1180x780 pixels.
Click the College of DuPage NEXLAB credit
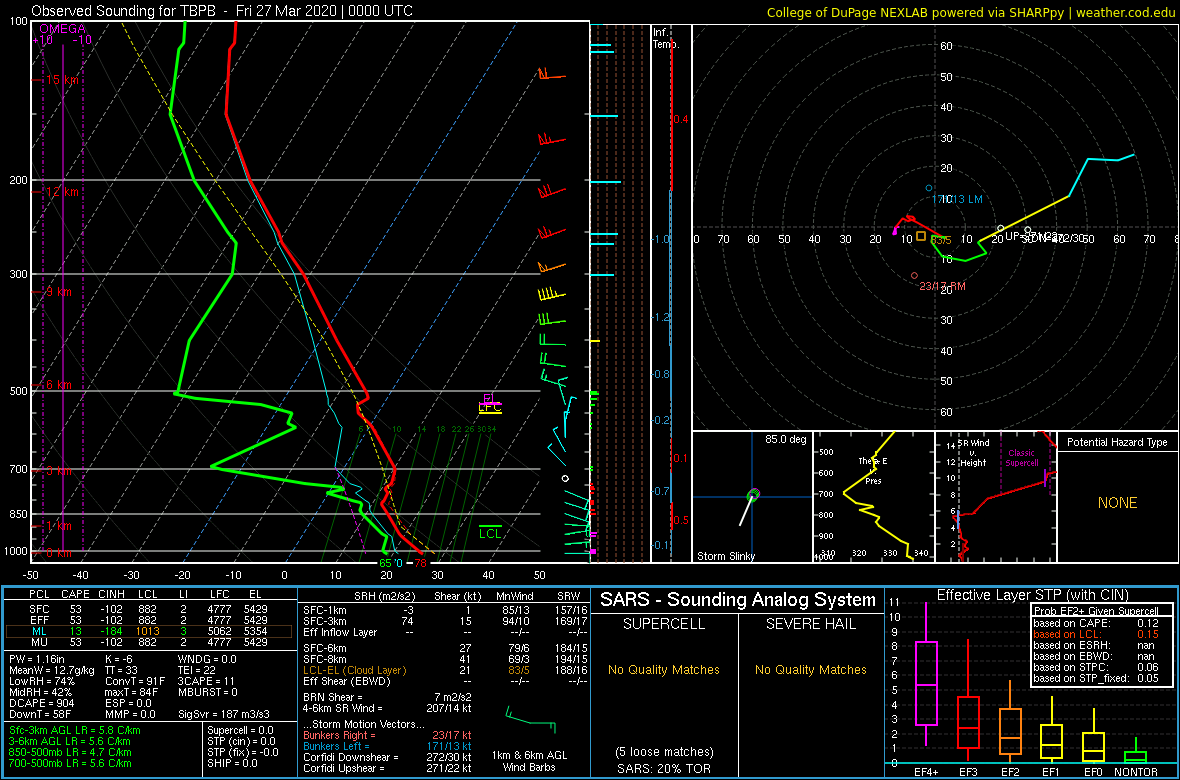[x=970, y=12]
